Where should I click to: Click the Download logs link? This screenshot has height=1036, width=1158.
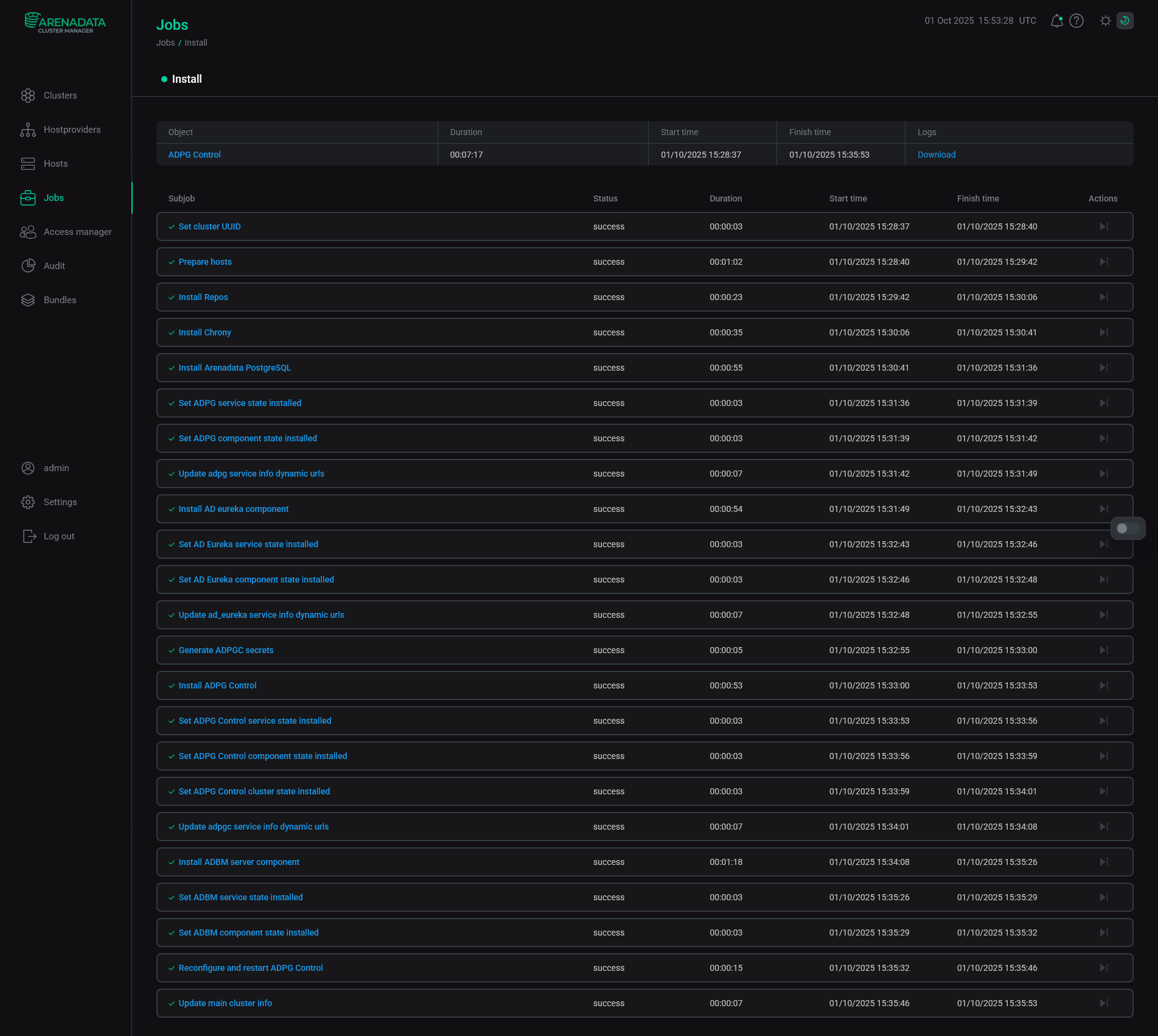click(936, 155)
